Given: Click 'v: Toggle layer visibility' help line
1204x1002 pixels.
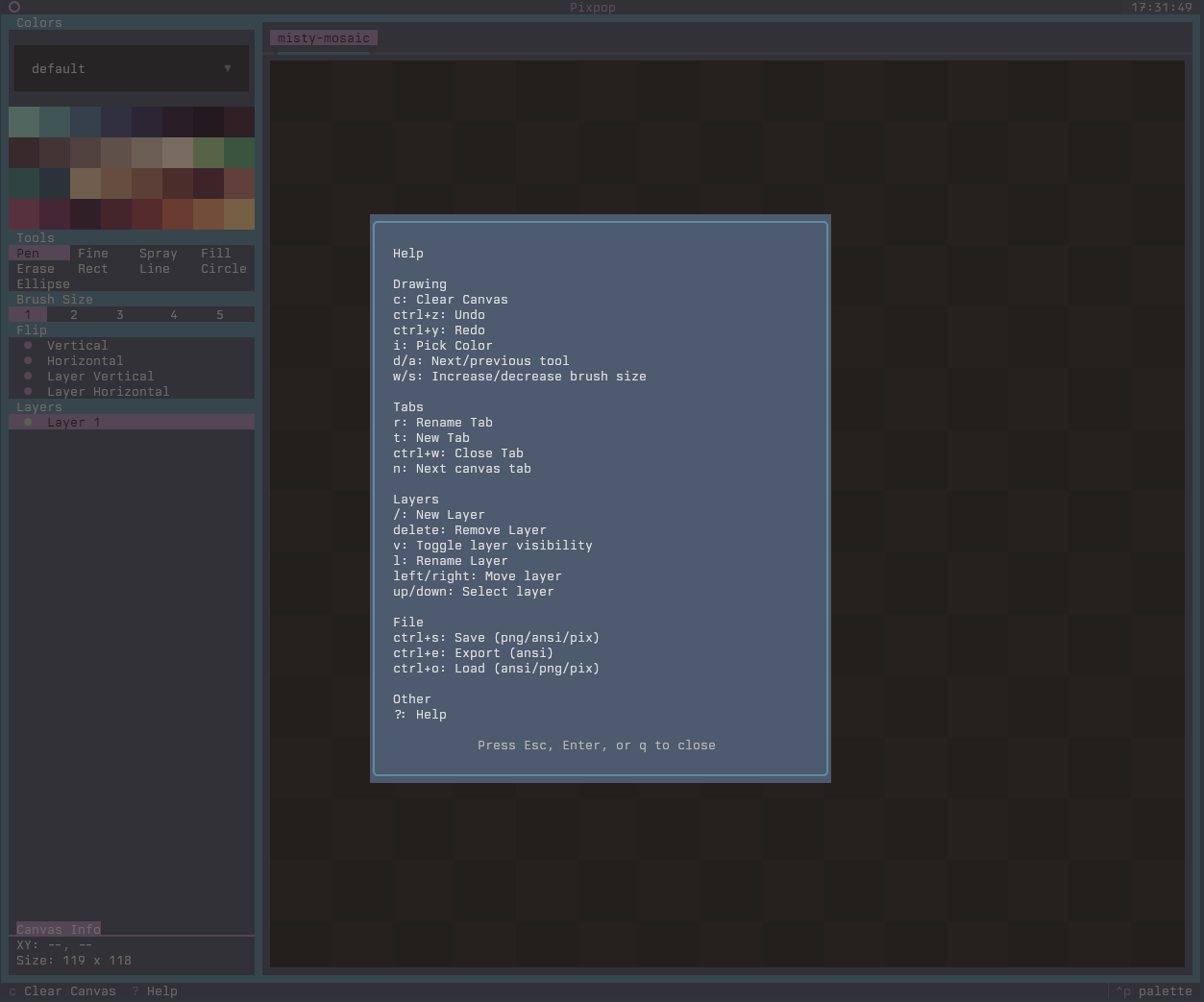Looking at the screenshot, I should [x=493, y=546].
